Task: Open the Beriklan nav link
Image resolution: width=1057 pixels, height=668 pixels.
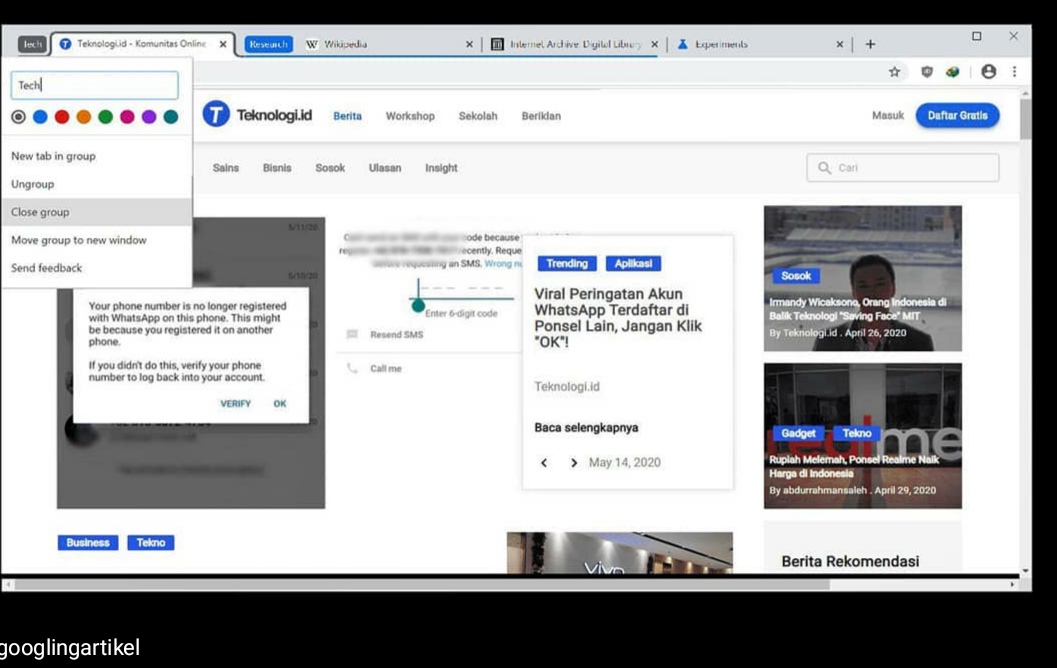Action: pos(541,116)
